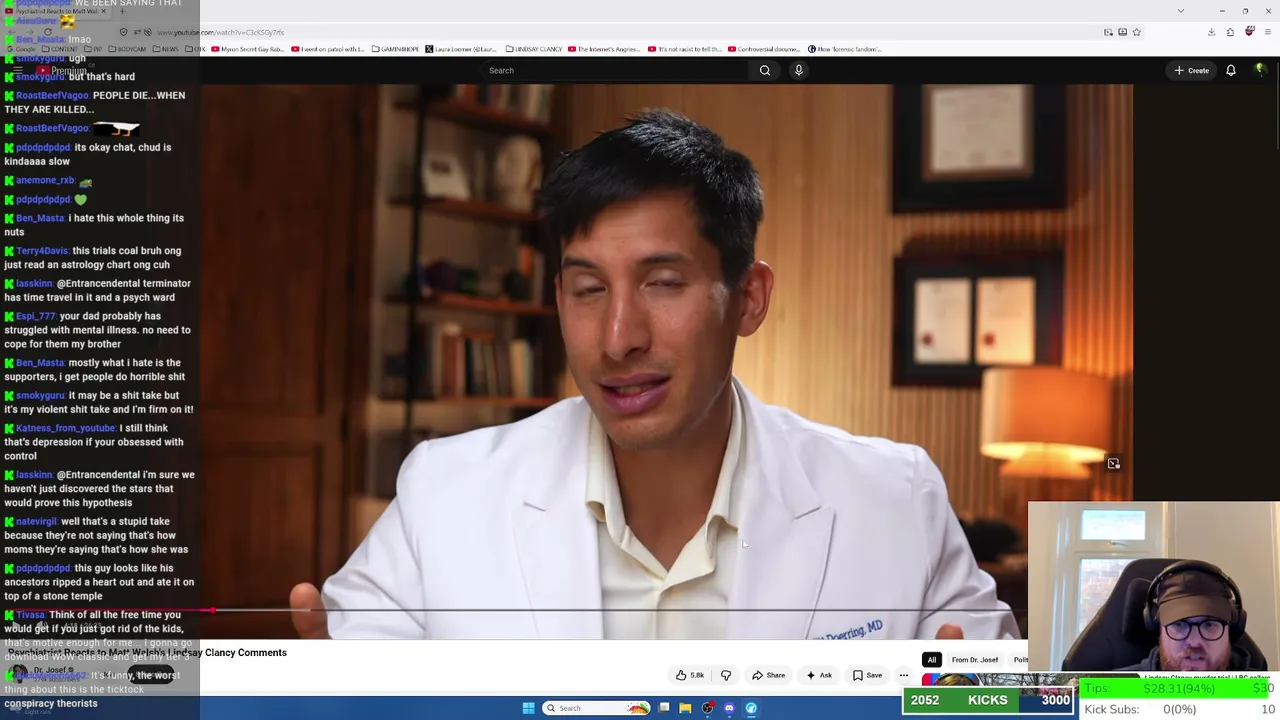
Task: Open the blue browser icon on taskbar
Action: click(x=751, y=708)
